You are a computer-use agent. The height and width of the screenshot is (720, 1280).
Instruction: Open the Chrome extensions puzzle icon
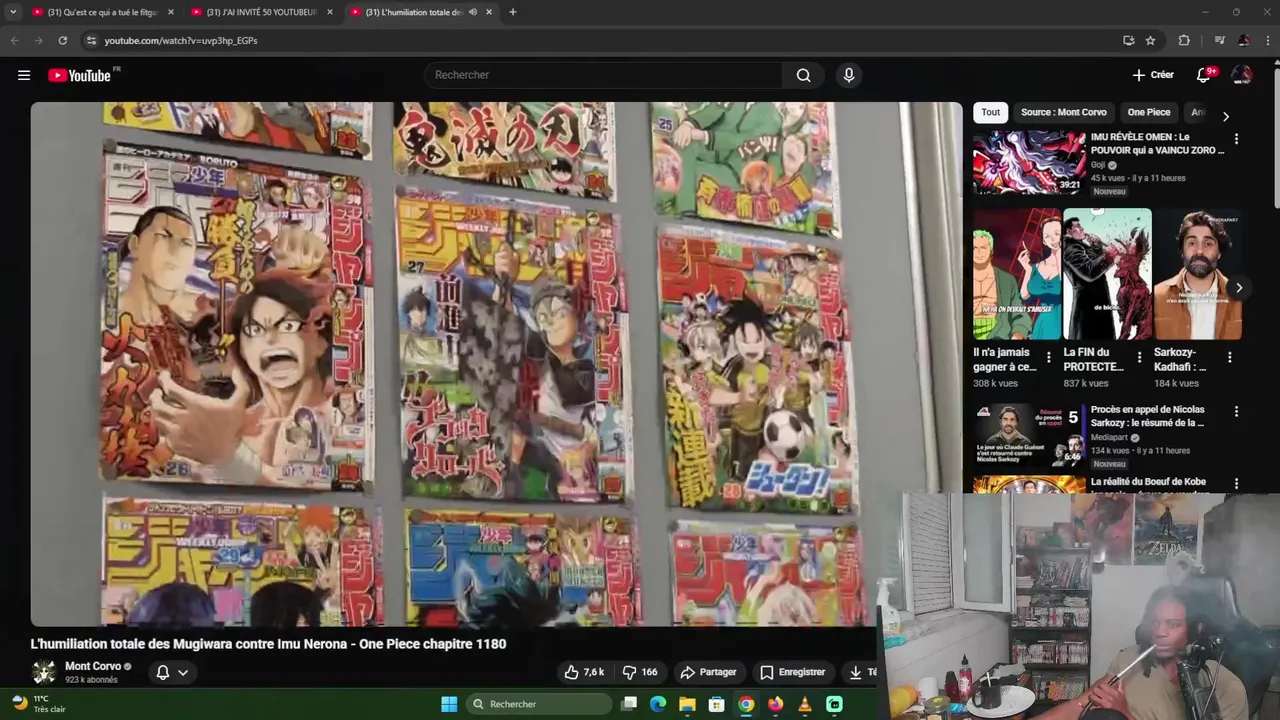click(x=1184, y=40)
